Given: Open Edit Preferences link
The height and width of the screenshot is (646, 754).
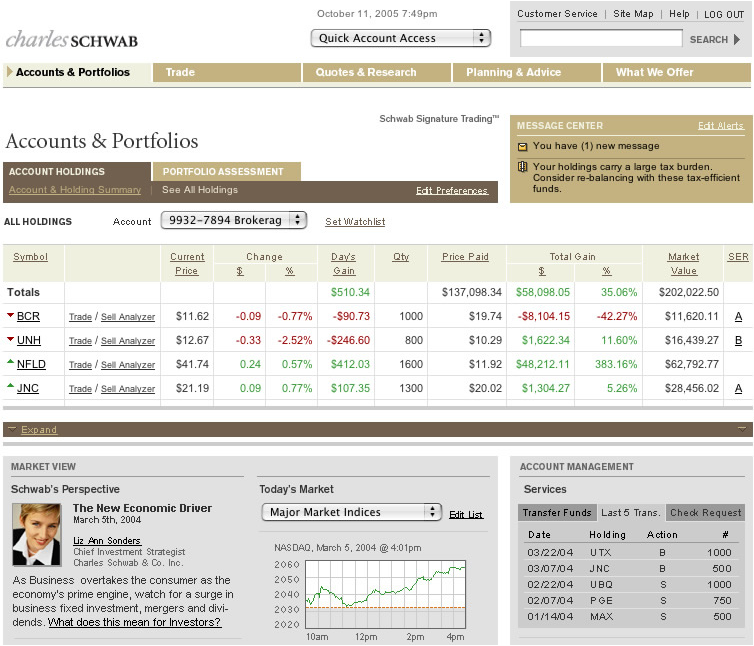Looking at the screenshot, I should pyautogui.click(x=452, y=190).
